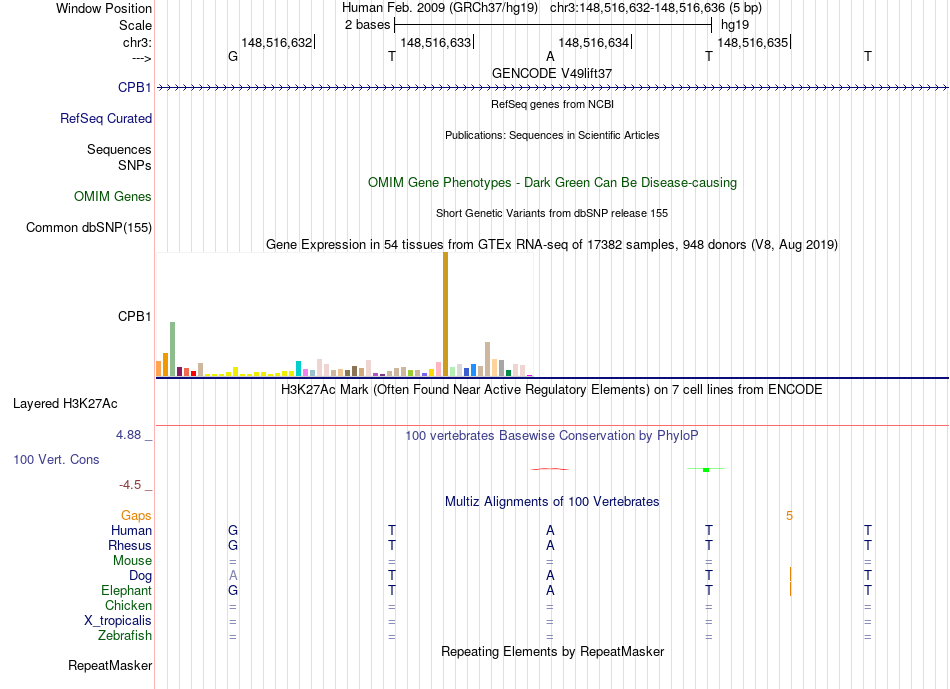The width and height of the screenshot is (950, 689).
Task: Select the OMIM Genes track label
Action: (113, 196)
